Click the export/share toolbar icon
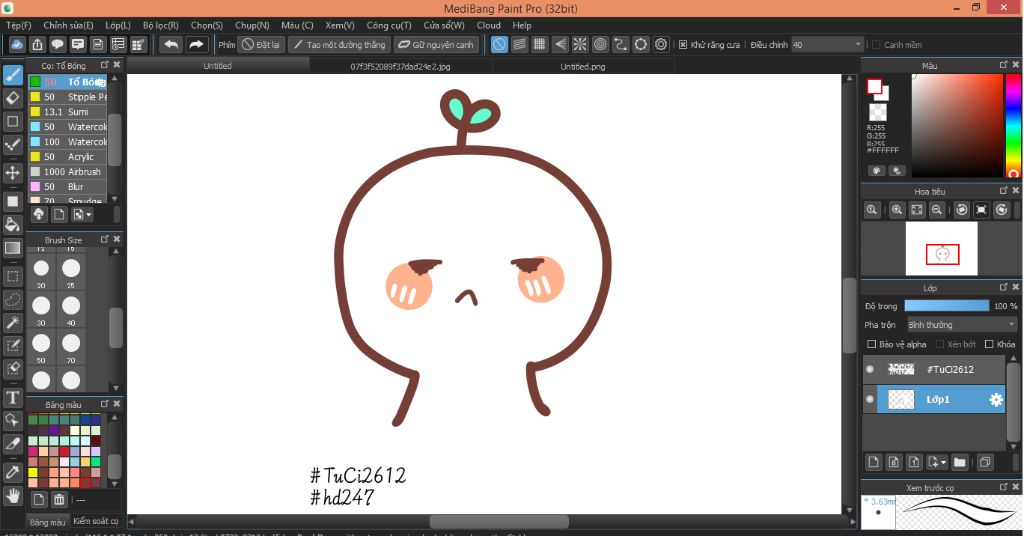Image resolution: width=1024 pixels, height=536 pixels. (37, 44)
